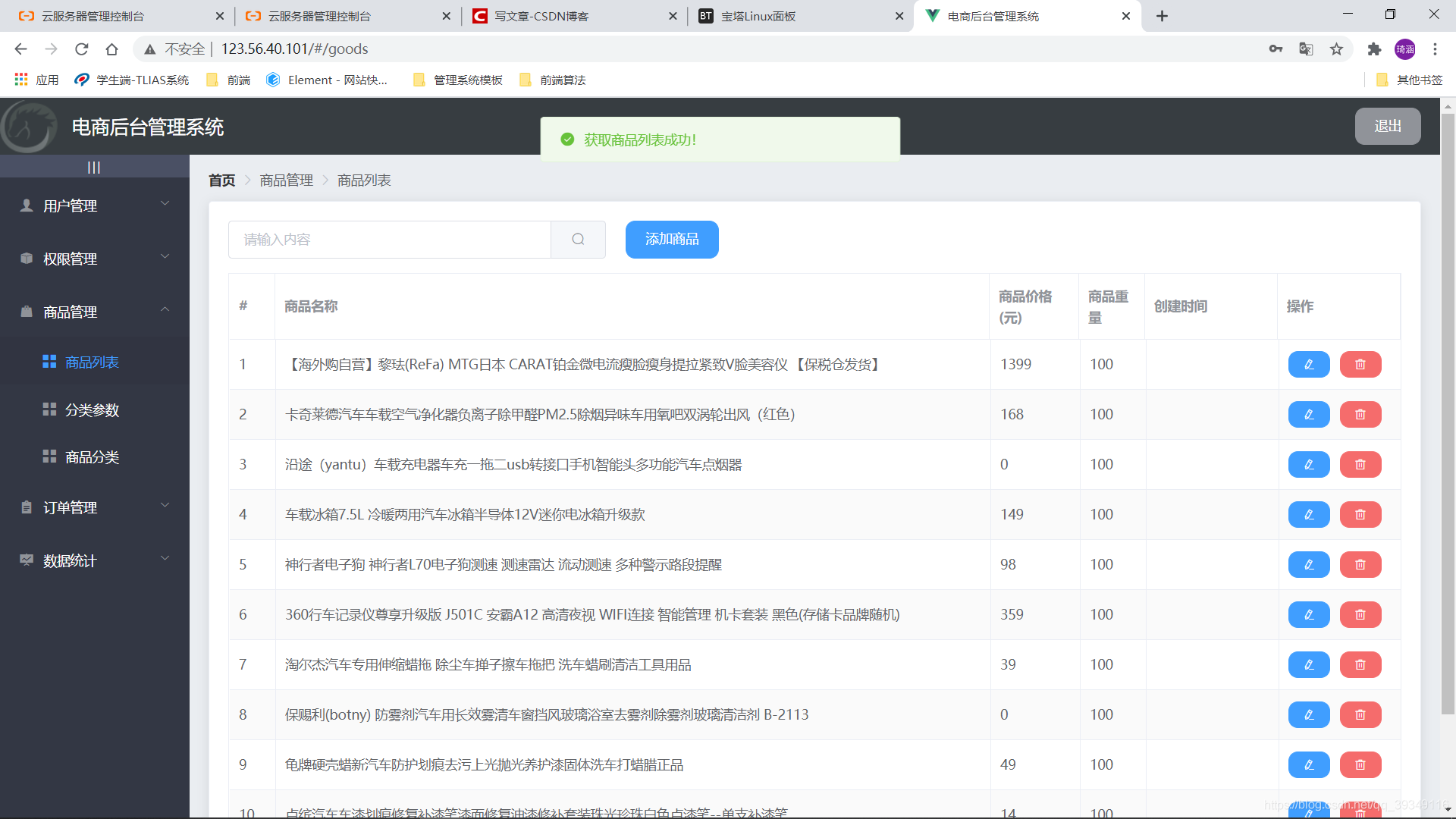The width and height of the screenshot is (1456, 819).
Task: Open a new browser tab
Action: tap(1162, 16)
